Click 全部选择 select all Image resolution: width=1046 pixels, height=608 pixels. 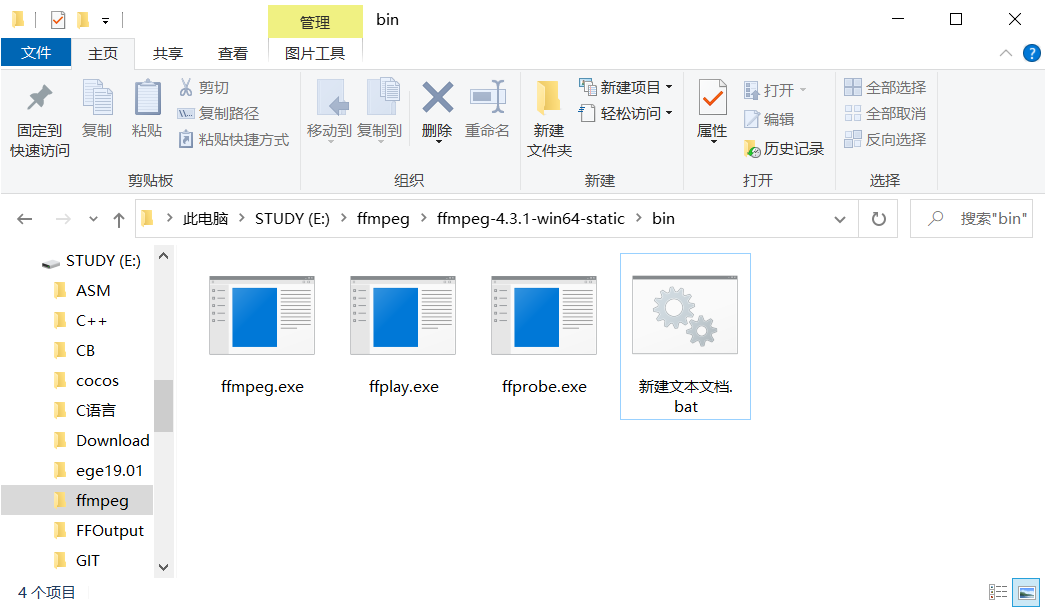[885, 87]
